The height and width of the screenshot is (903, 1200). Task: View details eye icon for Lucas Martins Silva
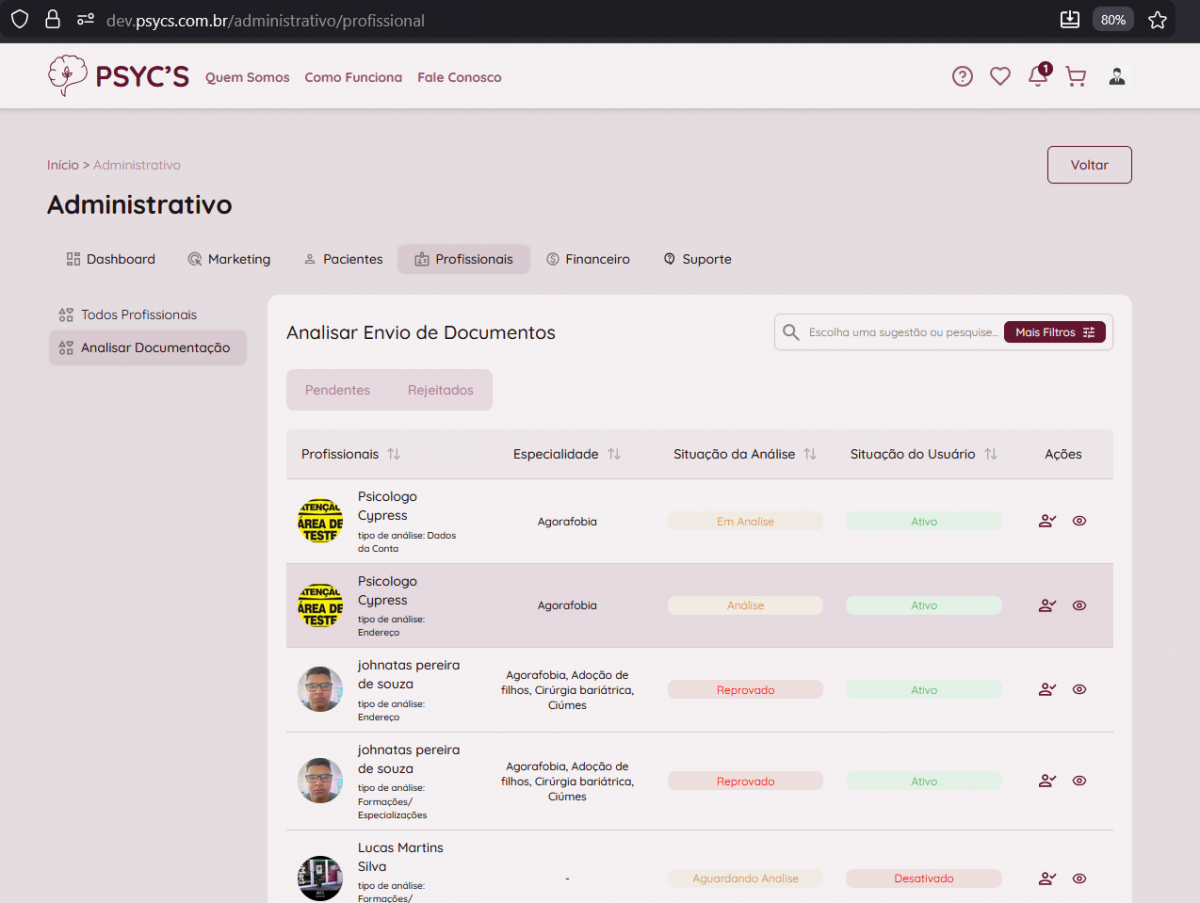click(1079, 878)
